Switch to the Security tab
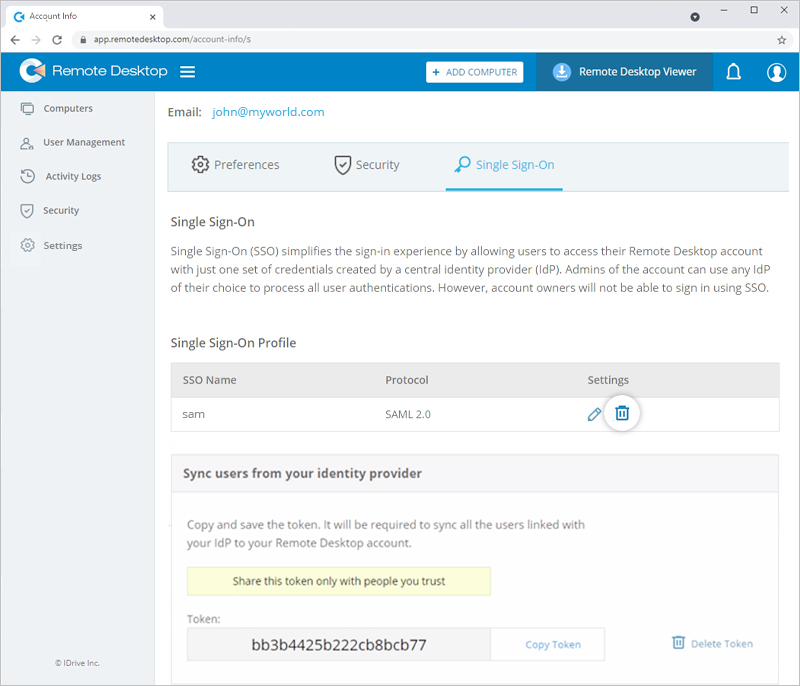The width and height of the screenshot is (800, 686). click(x=367, y=165)
